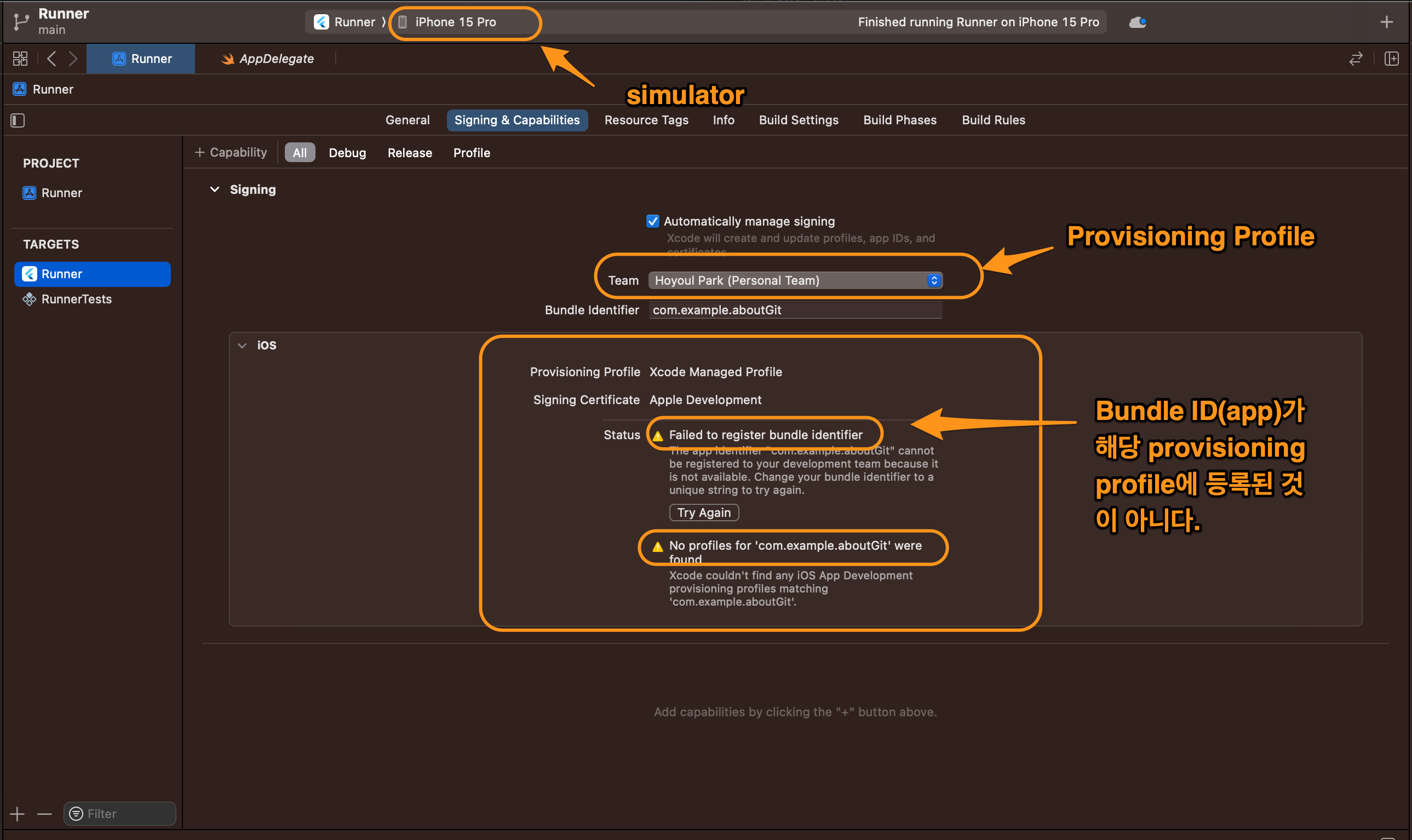
Task: Open the swap editor arrows icon top right
Action: coord(1356,58)
